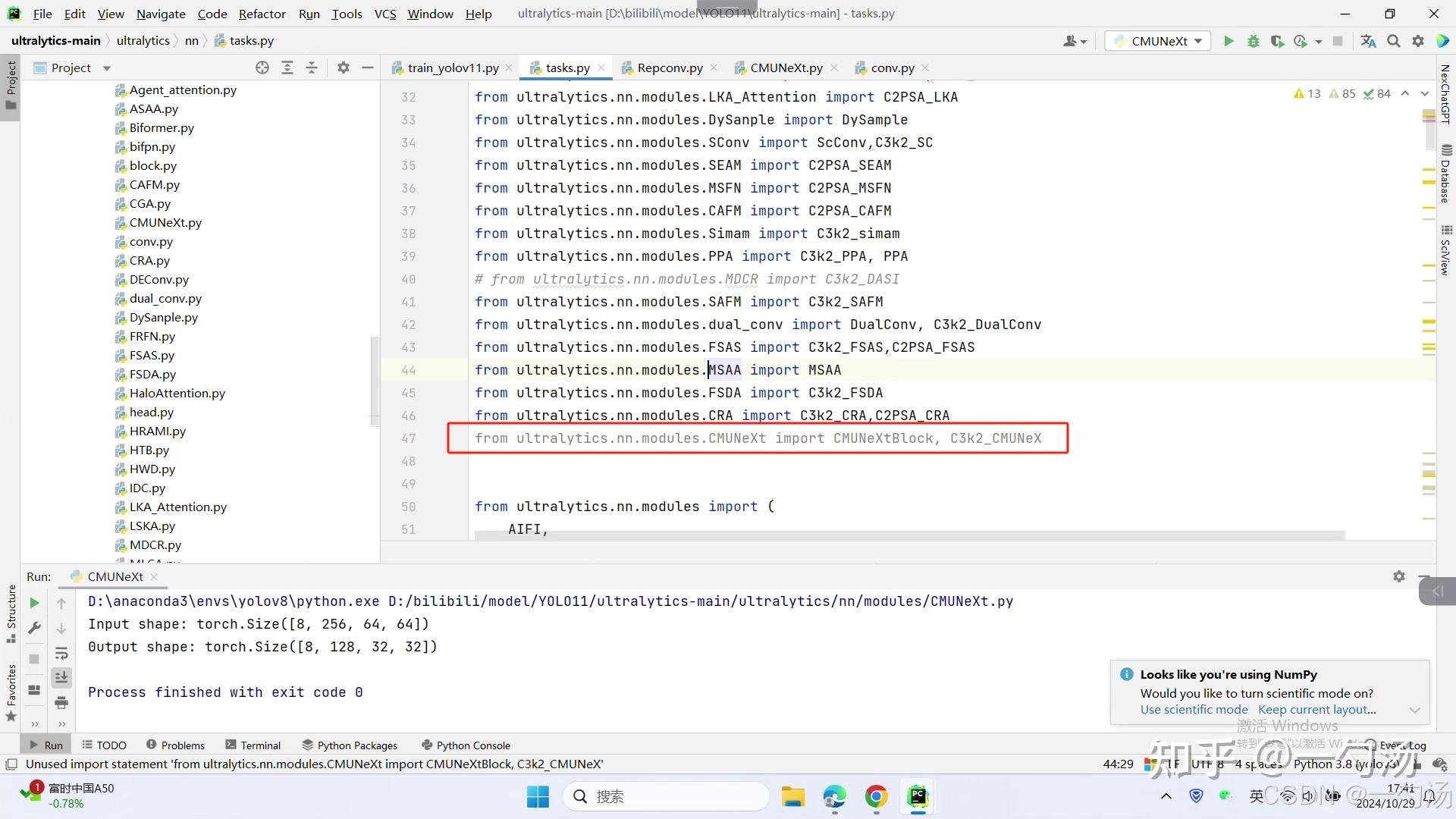Viewport: 1456px width, 819px height.
Task: Select block.py in project tree
Action: (152, 165)
